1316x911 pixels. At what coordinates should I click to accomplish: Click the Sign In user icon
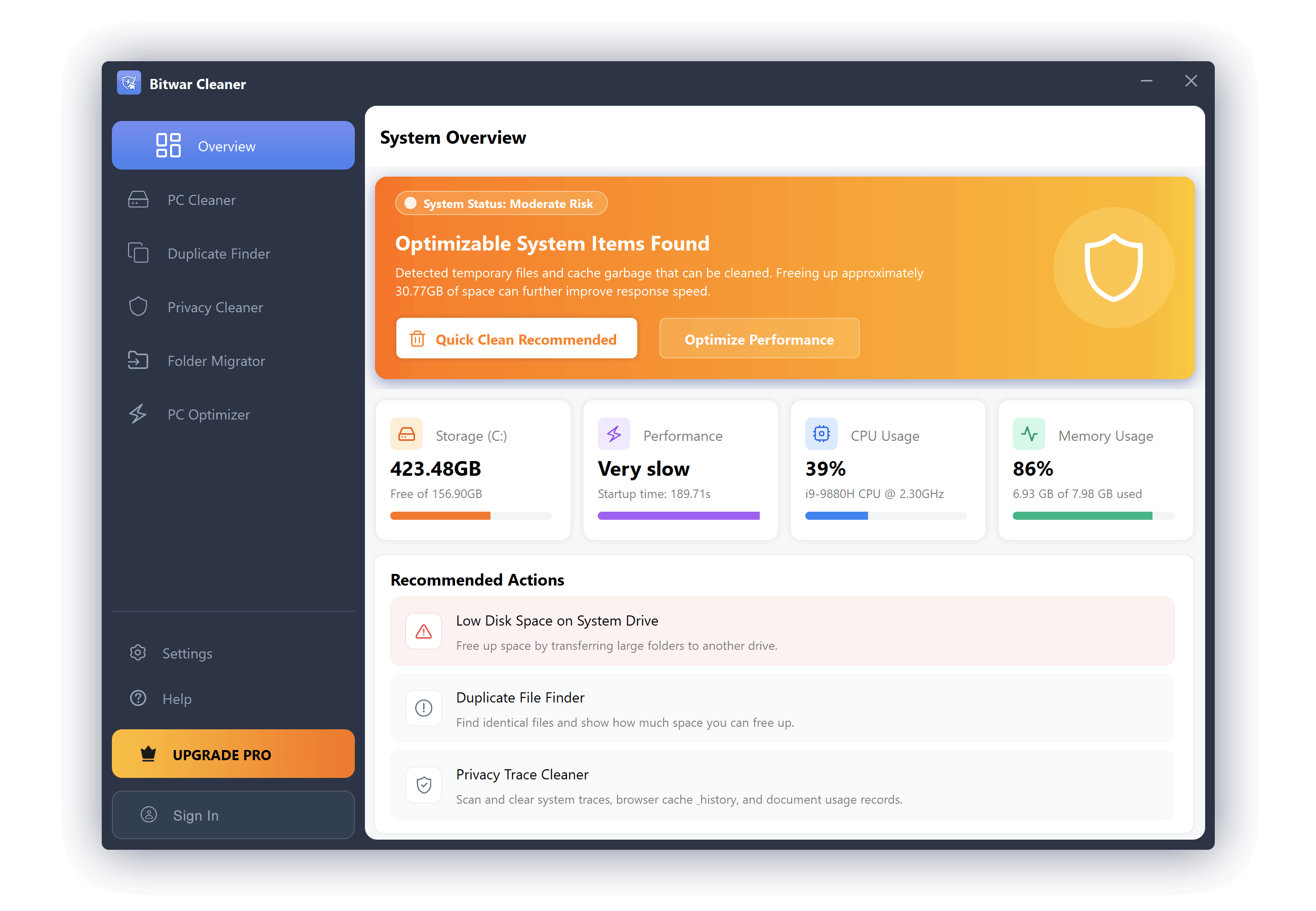[x=149, y=814]
